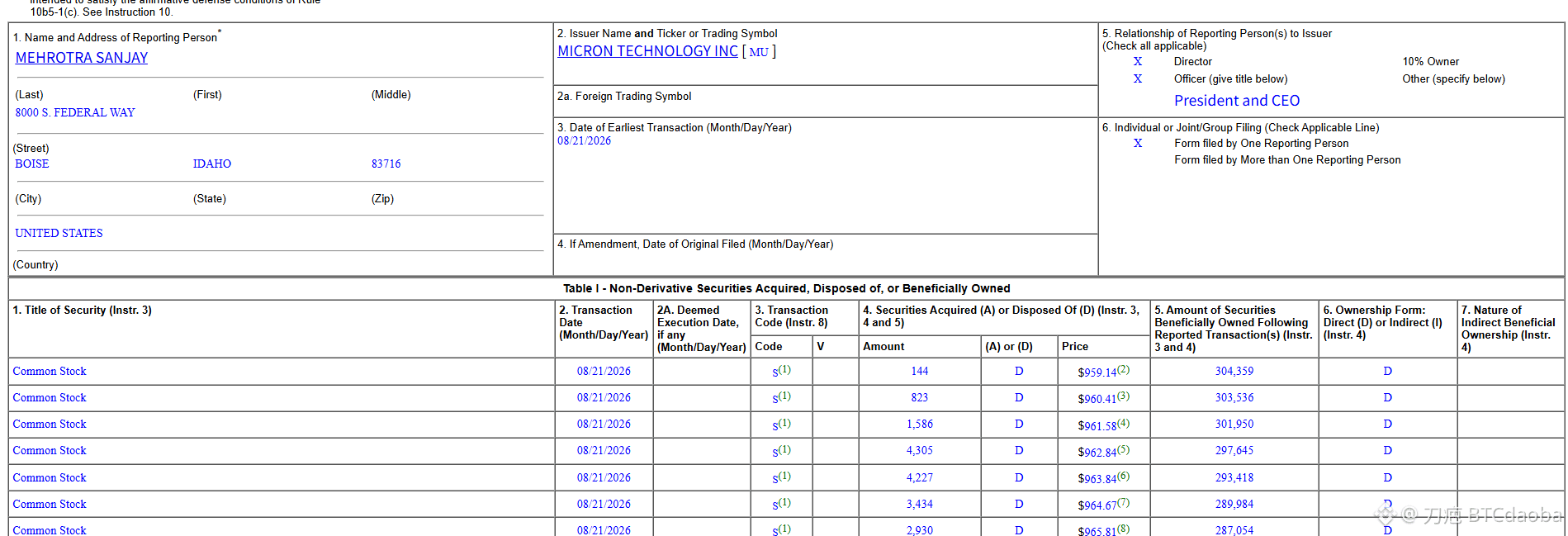
Task: Click the owned shares value 289,984
Action: click(1234, 505)
